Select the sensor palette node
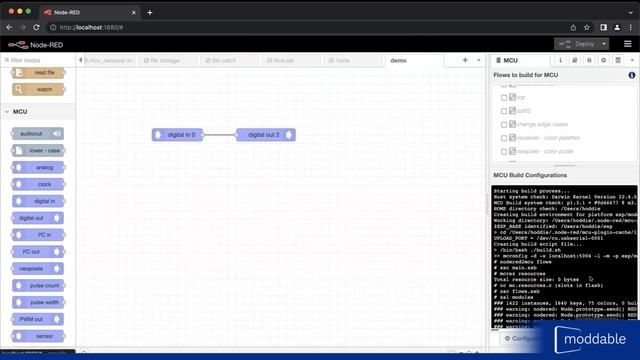 (x=38, y=336)
